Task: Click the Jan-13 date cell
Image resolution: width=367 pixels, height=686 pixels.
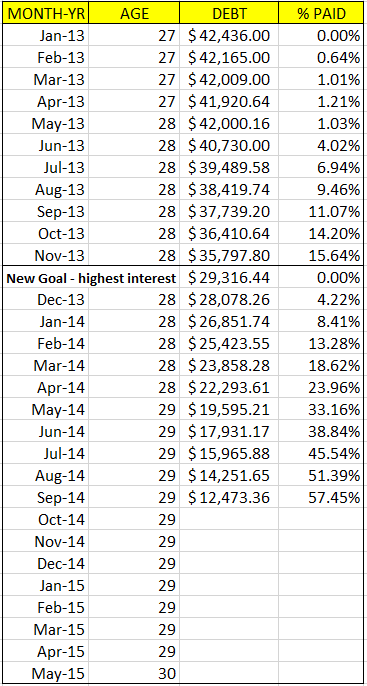Action: (x=45, y=35)
